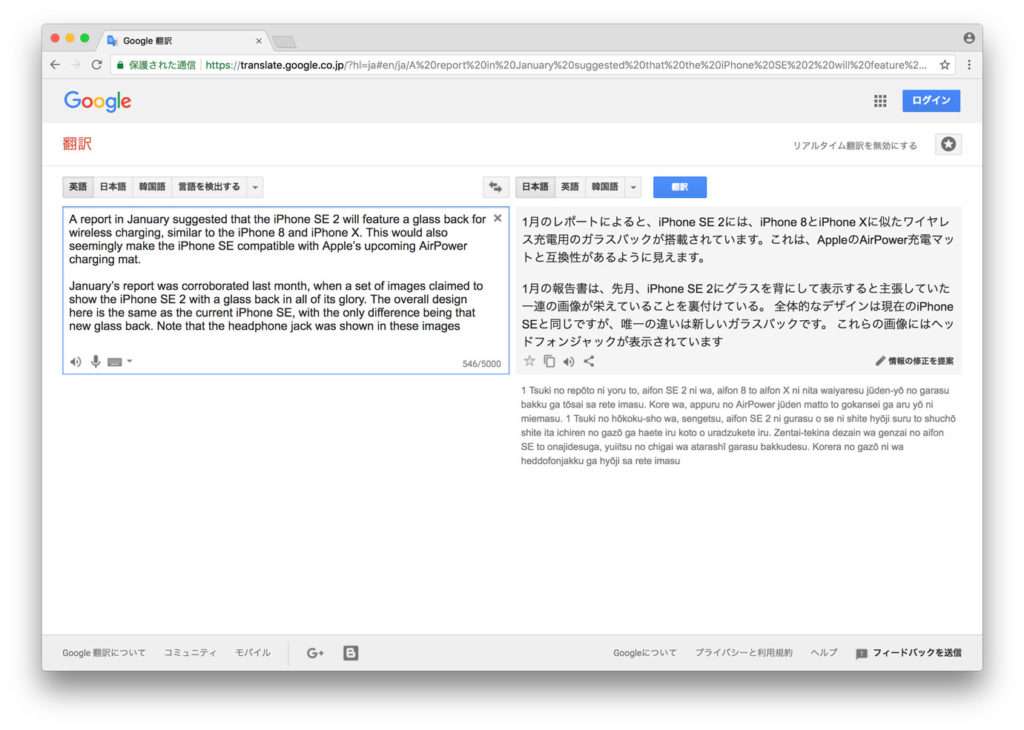Image resolution: width=1024 pixels, height=730 pixels.
Task: Click the secure lock icon in address bar
Action: 120,65
